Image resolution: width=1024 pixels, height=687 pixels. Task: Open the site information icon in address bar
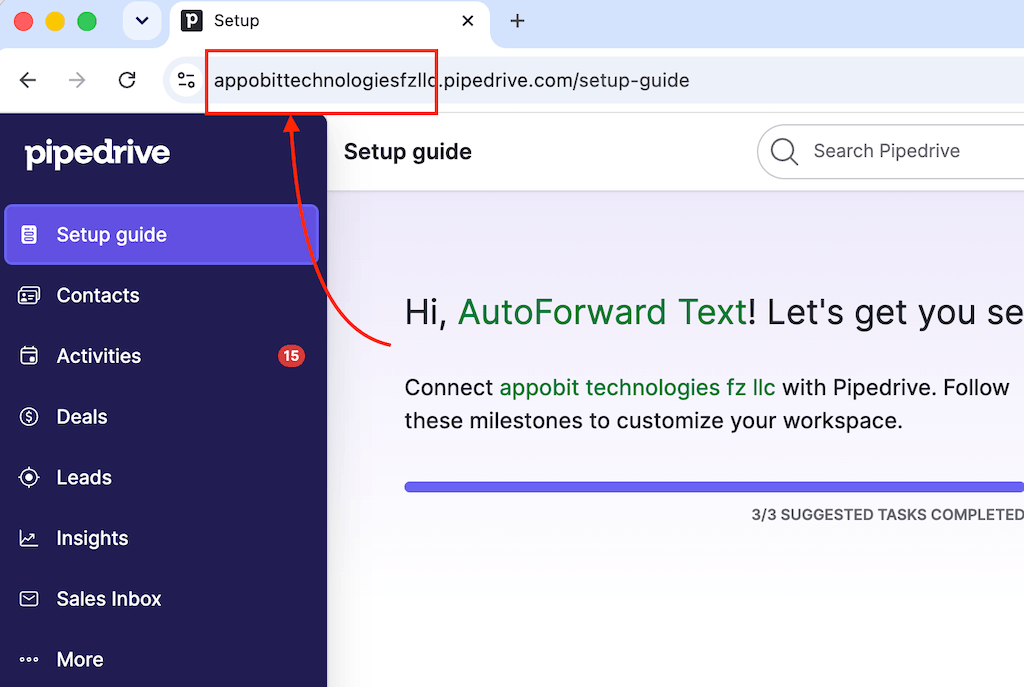pos(186,80)
